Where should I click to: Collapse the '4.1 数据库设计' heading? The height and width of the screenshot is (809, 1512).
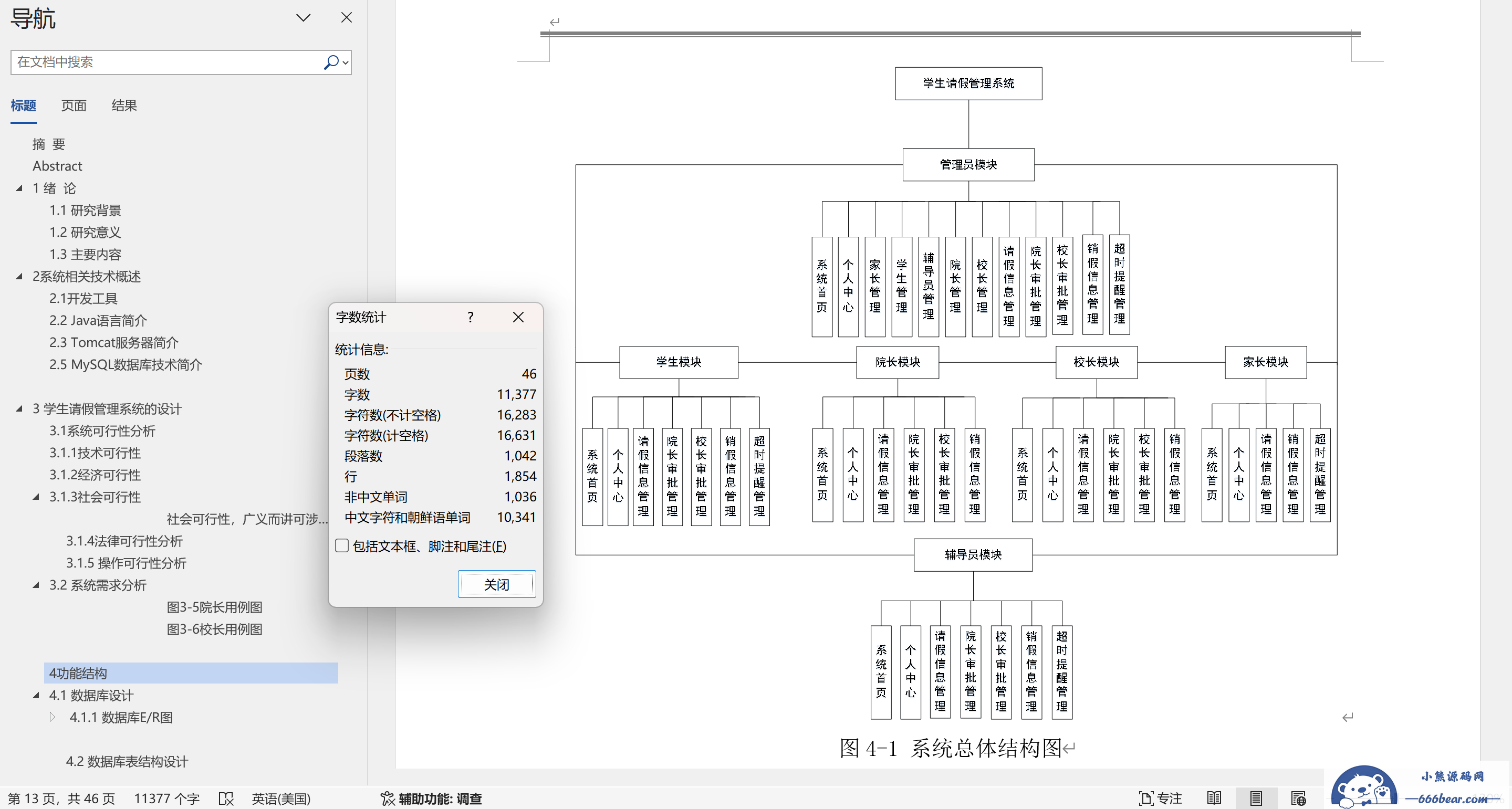tap(36, 695)
